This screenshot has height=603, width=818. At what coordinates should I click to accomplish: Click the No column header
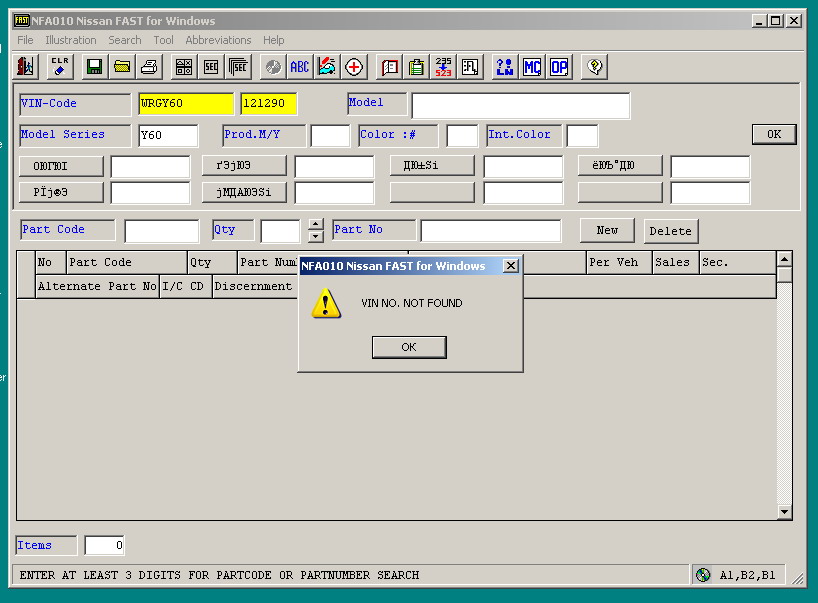coord(51,262)
